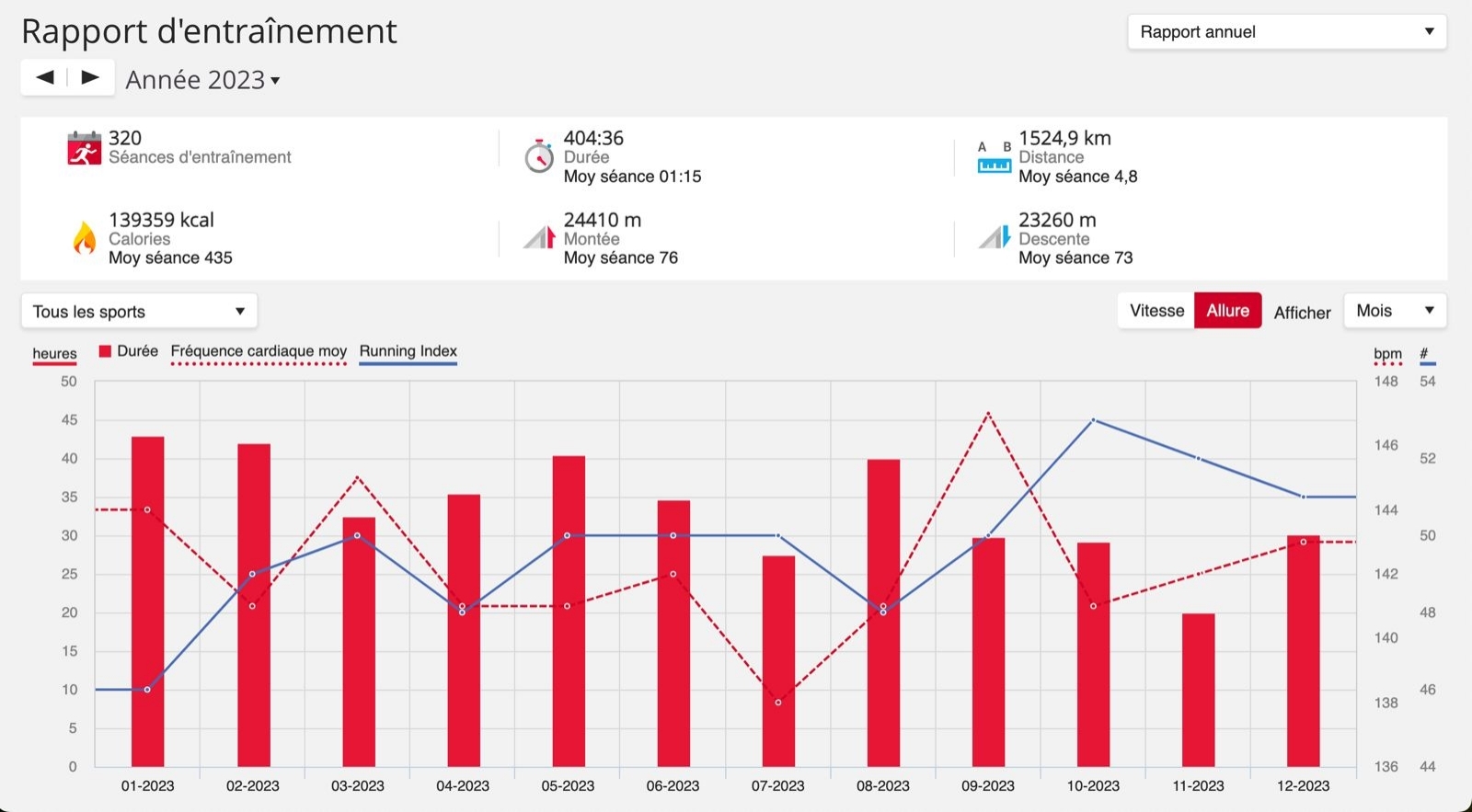1472x812 pixels.
Task: Toggle Durée series in chart legend
Action: pos(128,351)
